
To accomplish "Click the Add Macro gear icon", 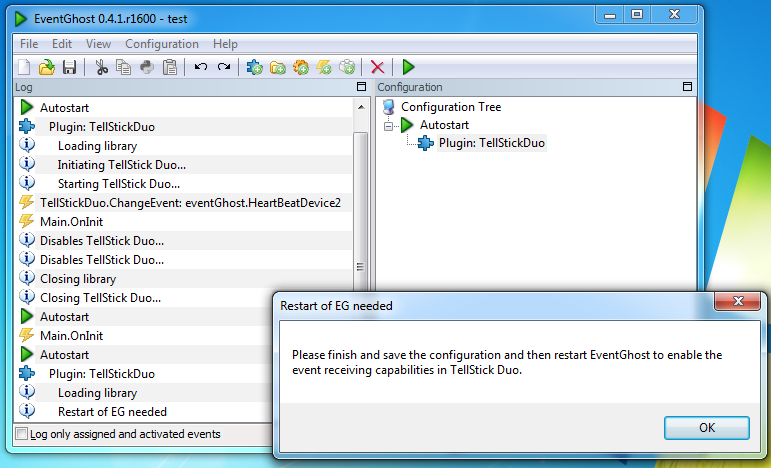I will (x=300, y=67).
